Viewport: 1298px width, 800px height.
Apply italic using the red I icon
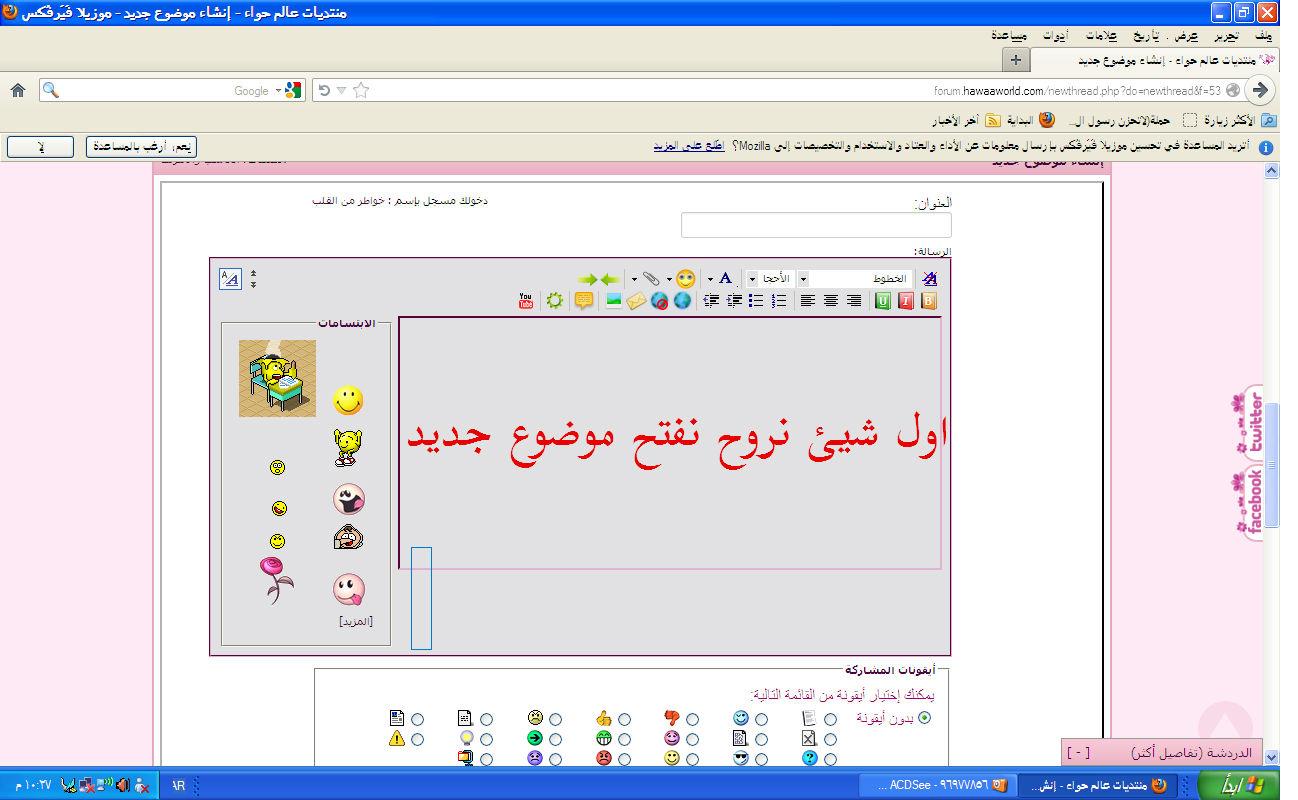pos(906,301)
